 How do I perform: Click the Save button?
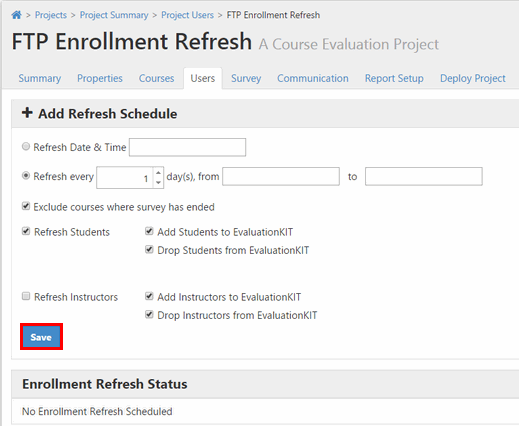[x=41, y=337]
